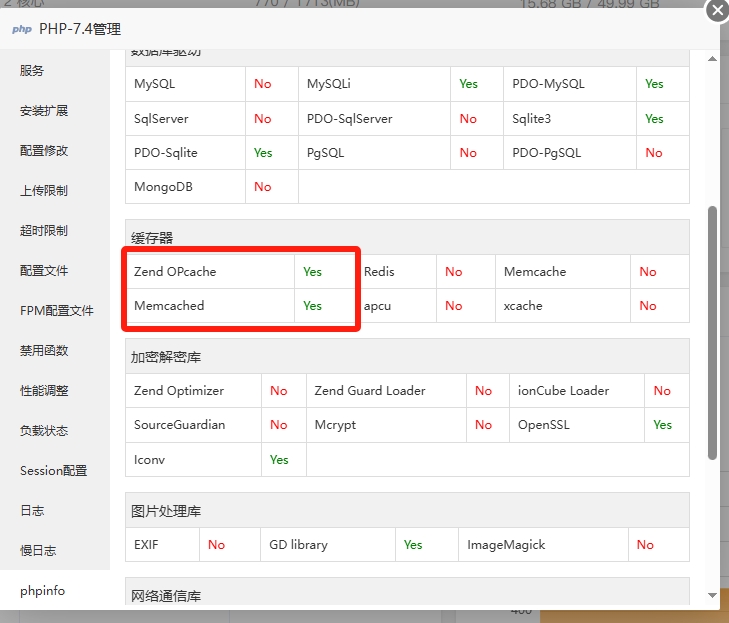729x623 pixels.
Task: Click the Yes value beside Memcached
Action: [x=312, y=305]
